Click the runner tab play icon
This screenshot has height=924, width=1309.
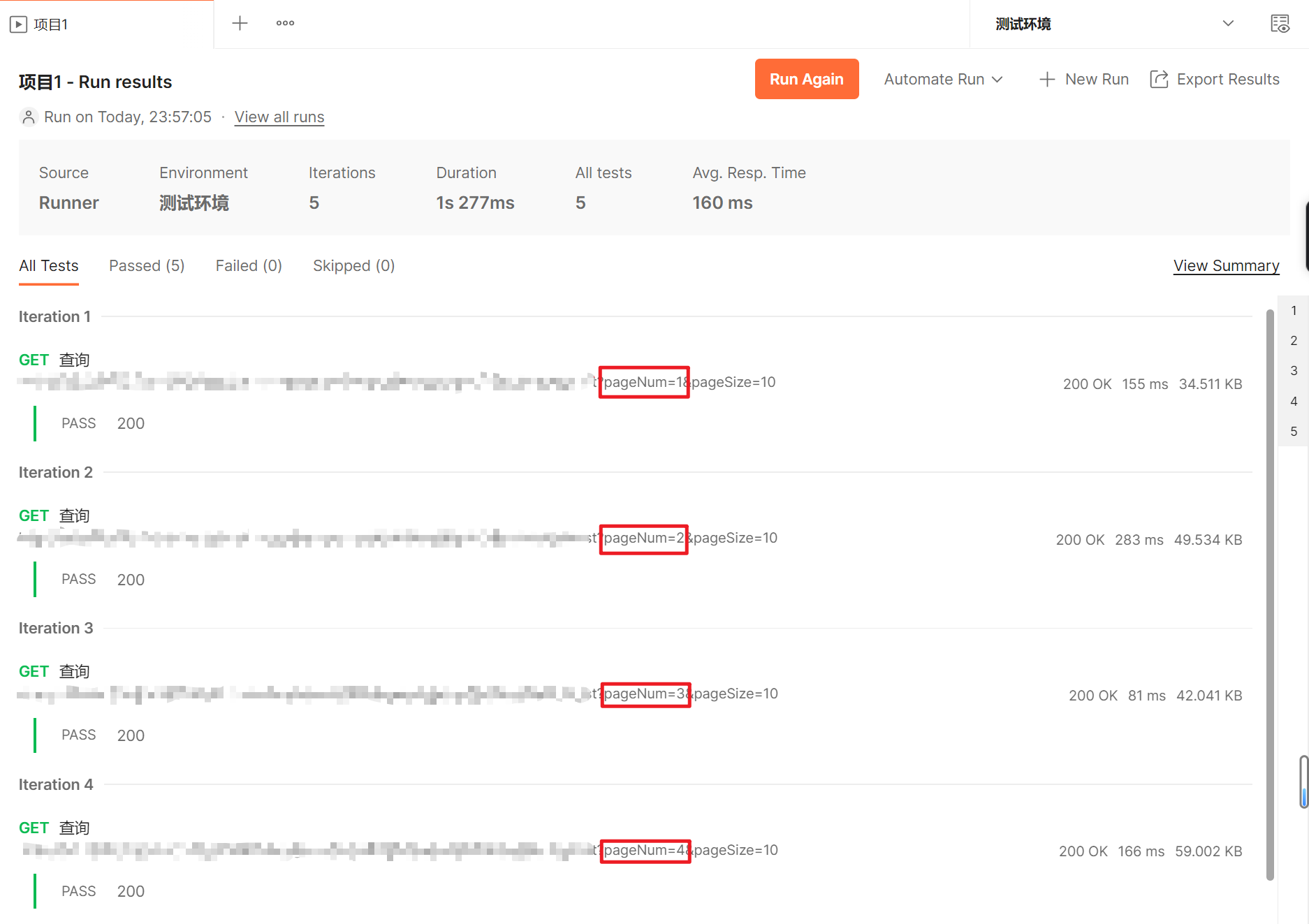[18, 24]
